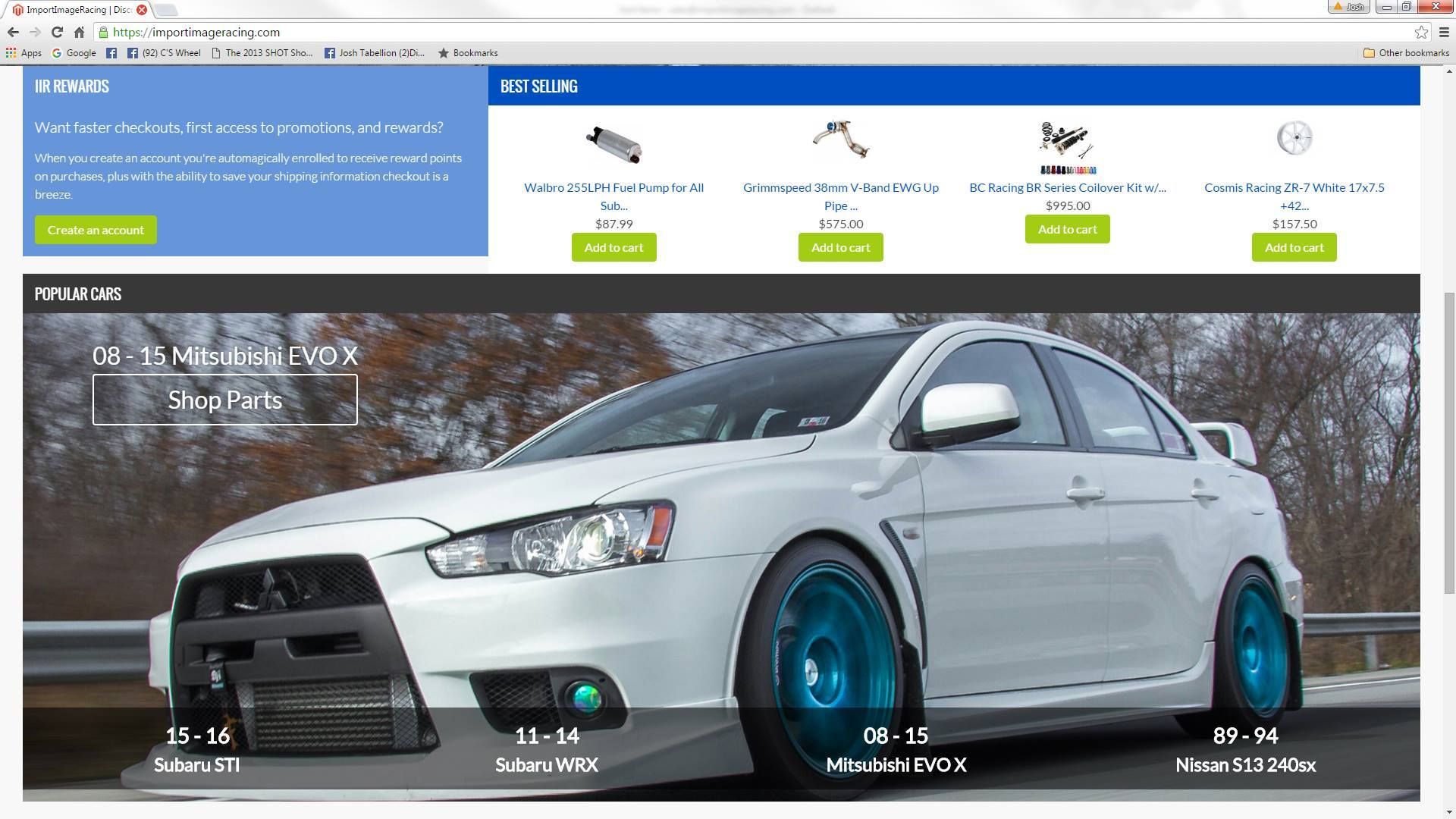Open the first Facebook icon bookmark

111,53
